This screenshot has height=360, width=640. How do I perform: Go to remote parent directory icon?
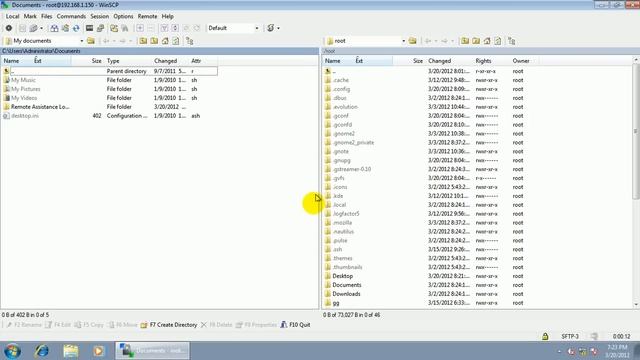(x=465, y=41)
